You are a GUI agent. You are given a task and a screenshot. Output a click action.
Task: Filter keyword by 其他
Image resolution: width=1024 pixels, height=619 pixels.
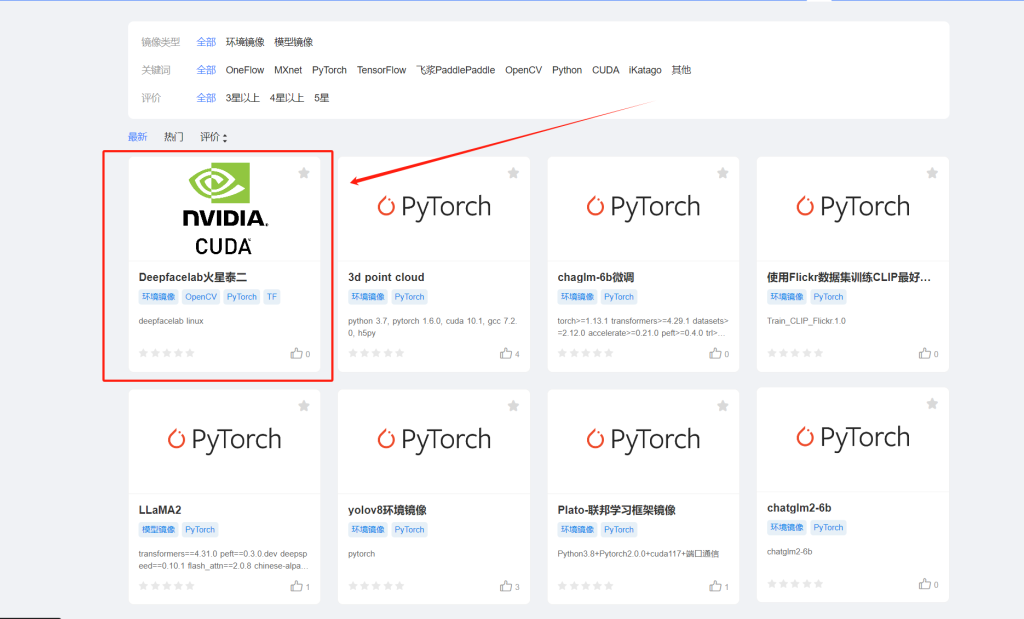pos(681,70)
